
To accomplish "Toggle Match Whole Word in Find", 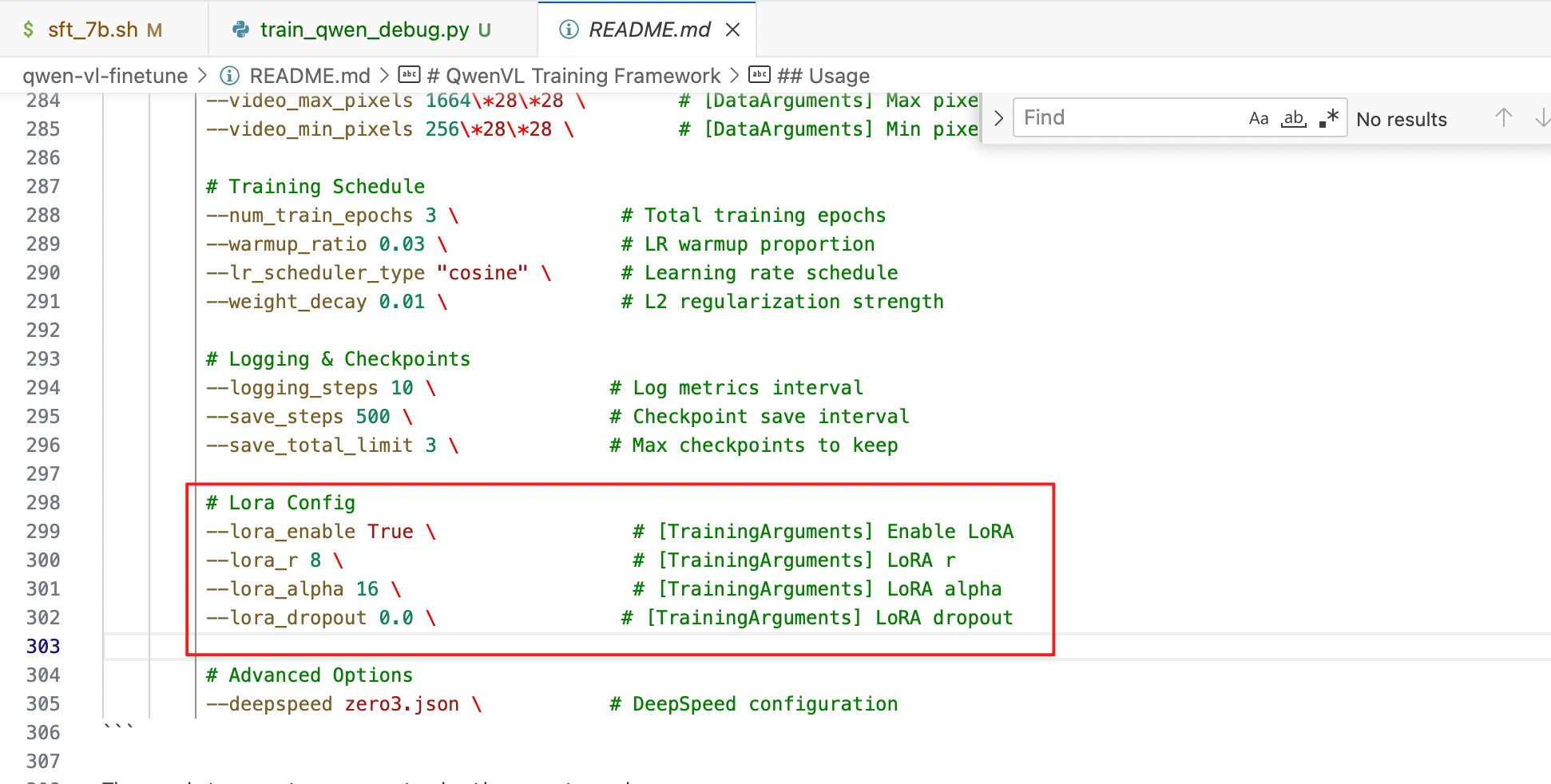I will [x=1293, y=118].
